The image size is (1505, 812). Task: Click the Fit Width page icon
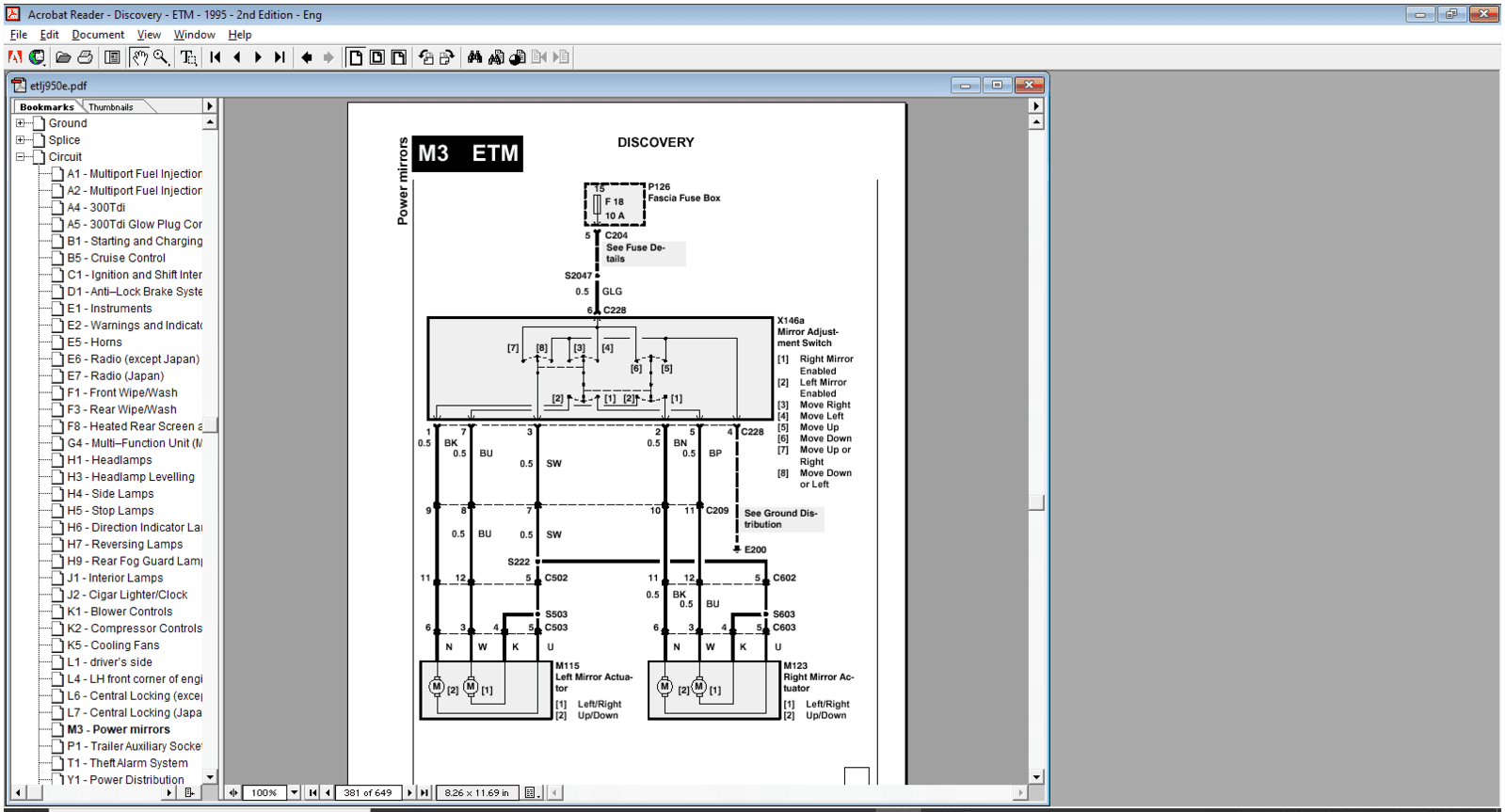(x=399, y=57)
